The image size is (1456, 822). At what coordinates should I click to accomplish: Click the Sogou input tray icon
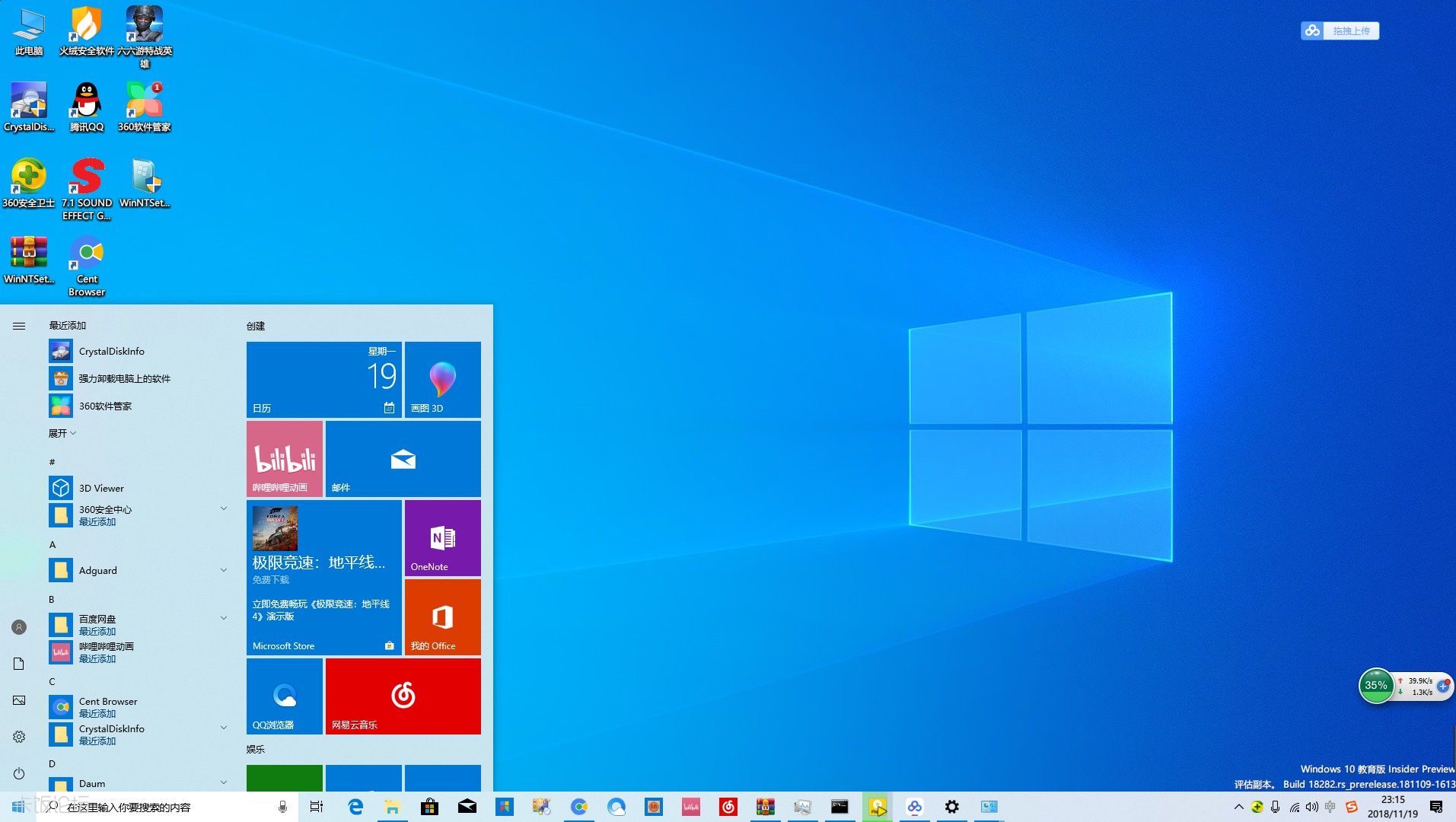coord(1352,807)
